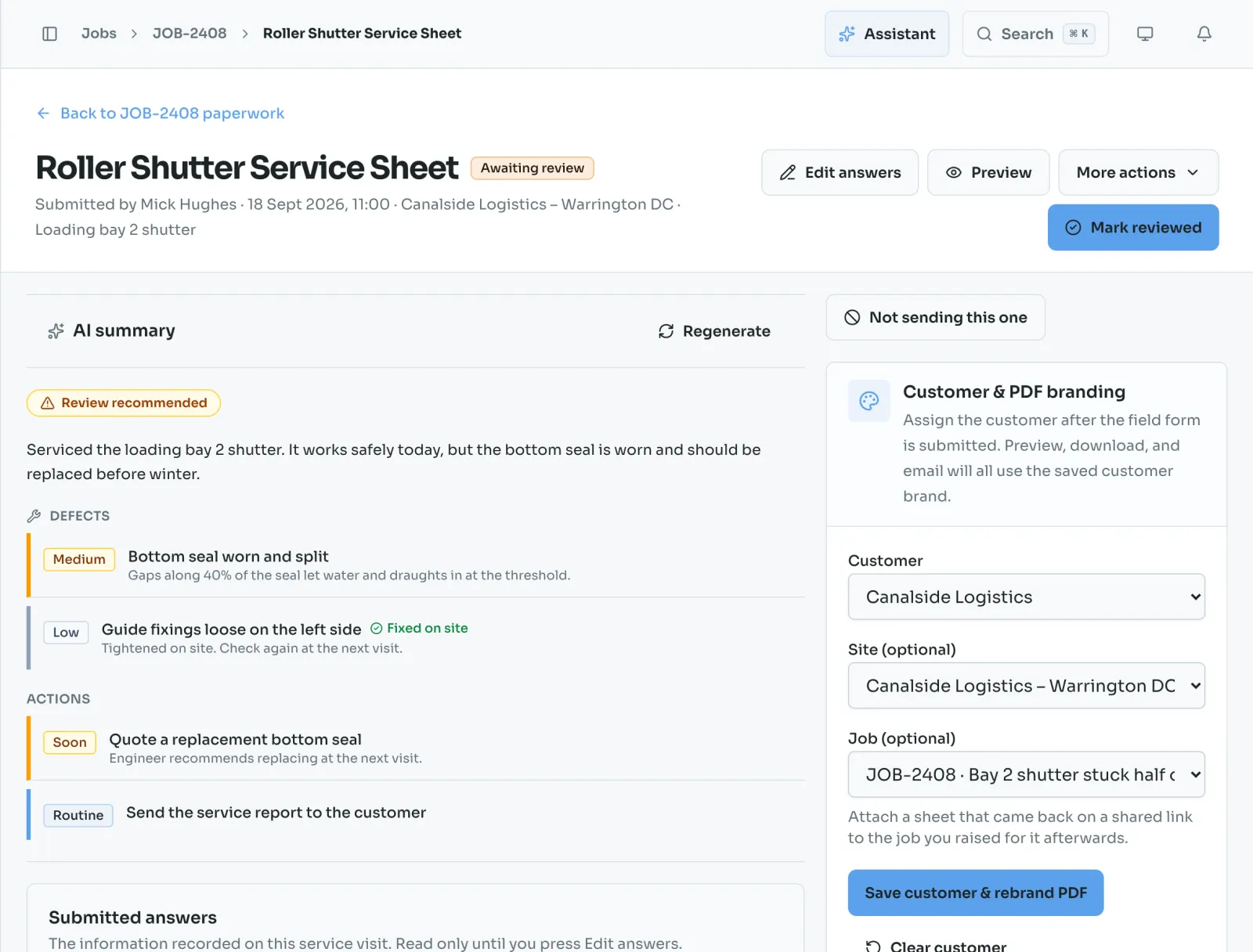Click Not sending this one

pos(936,317)
